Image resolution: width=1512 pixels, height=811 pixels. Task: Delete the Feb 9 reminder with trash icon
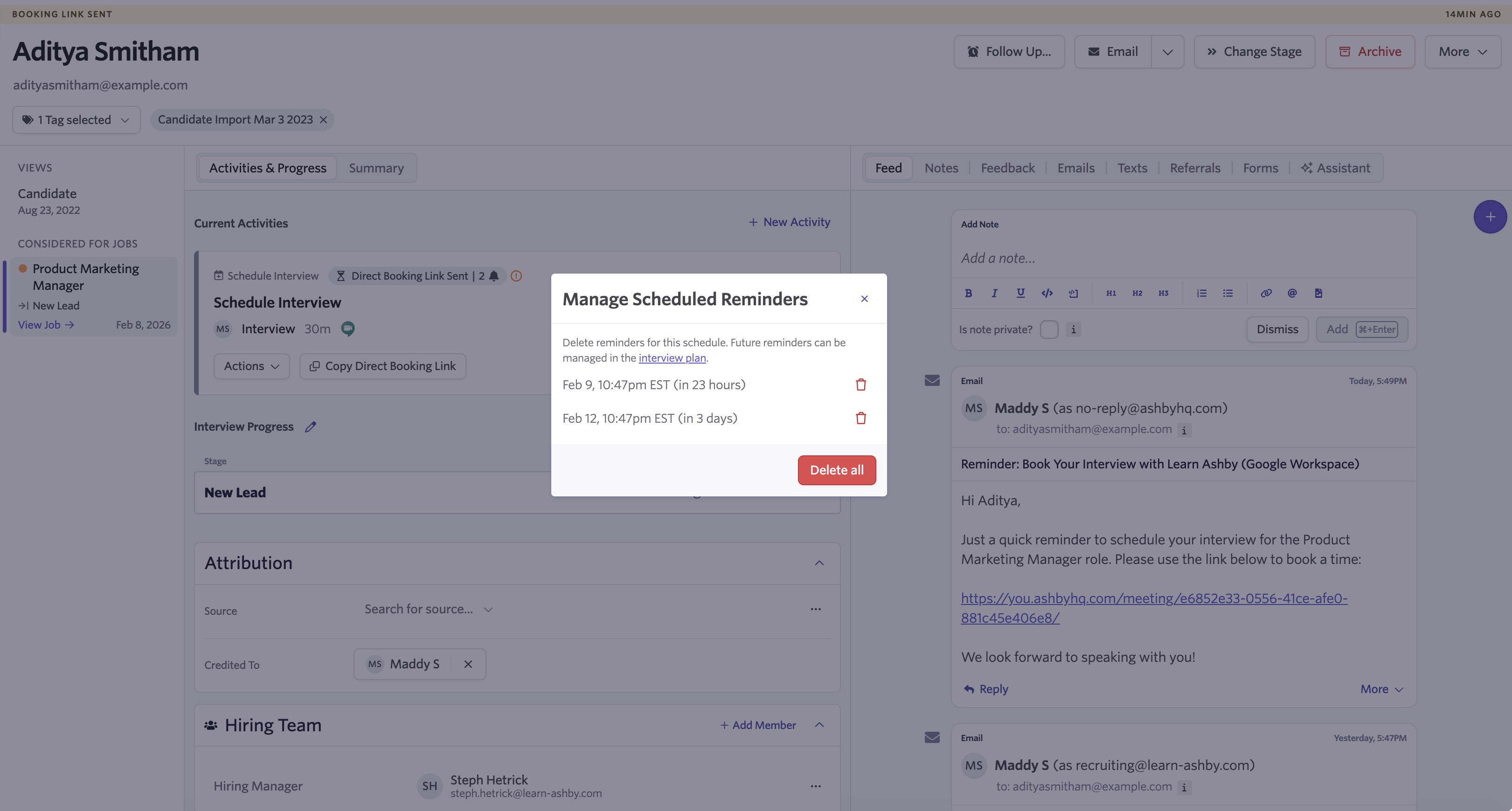tap(860, 385)
